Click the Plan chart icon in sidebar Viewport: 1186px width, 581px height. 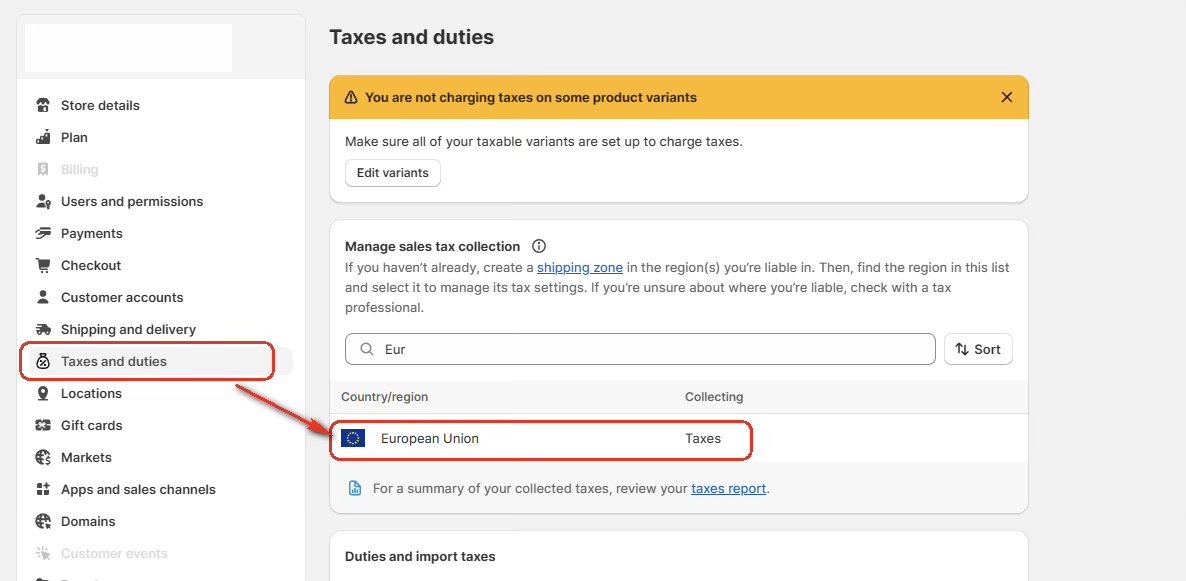(43, 137)
